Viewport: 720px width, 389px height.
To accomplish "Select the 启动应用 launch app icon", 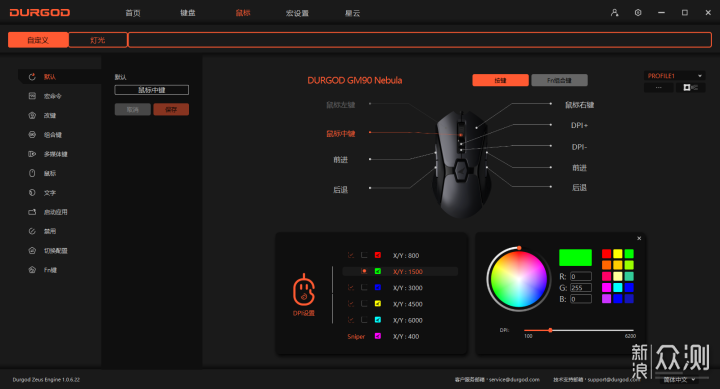I will click(32, 212).
